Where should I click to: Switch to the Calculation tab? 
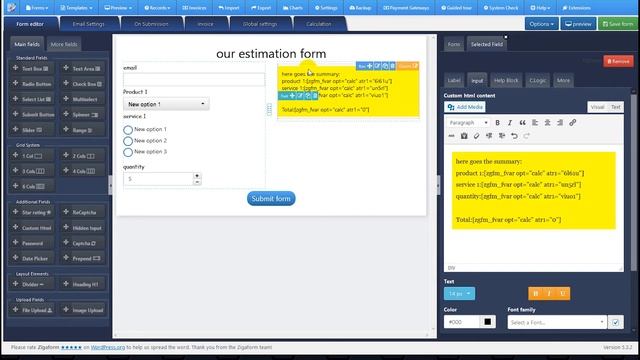pyautogui.click(x=319, y=24)
